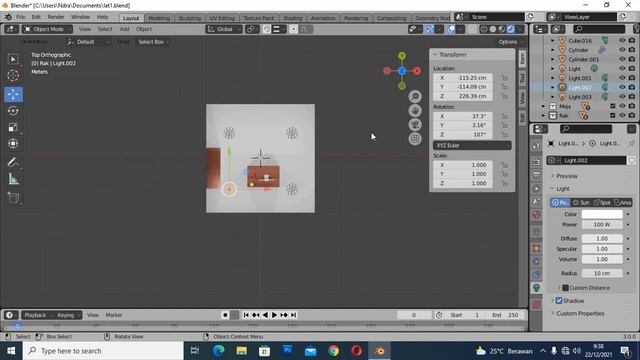Image resolution: width=640 pixels, height=360 pixels.
Task: Toggle render camera icon for Light.003
Action: [x=632, y=97]
